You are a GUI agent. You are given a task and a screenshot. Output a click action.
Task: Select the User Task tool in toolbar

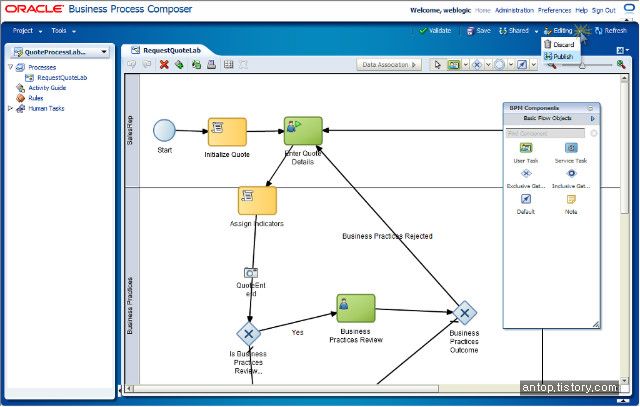pos(453,64)
